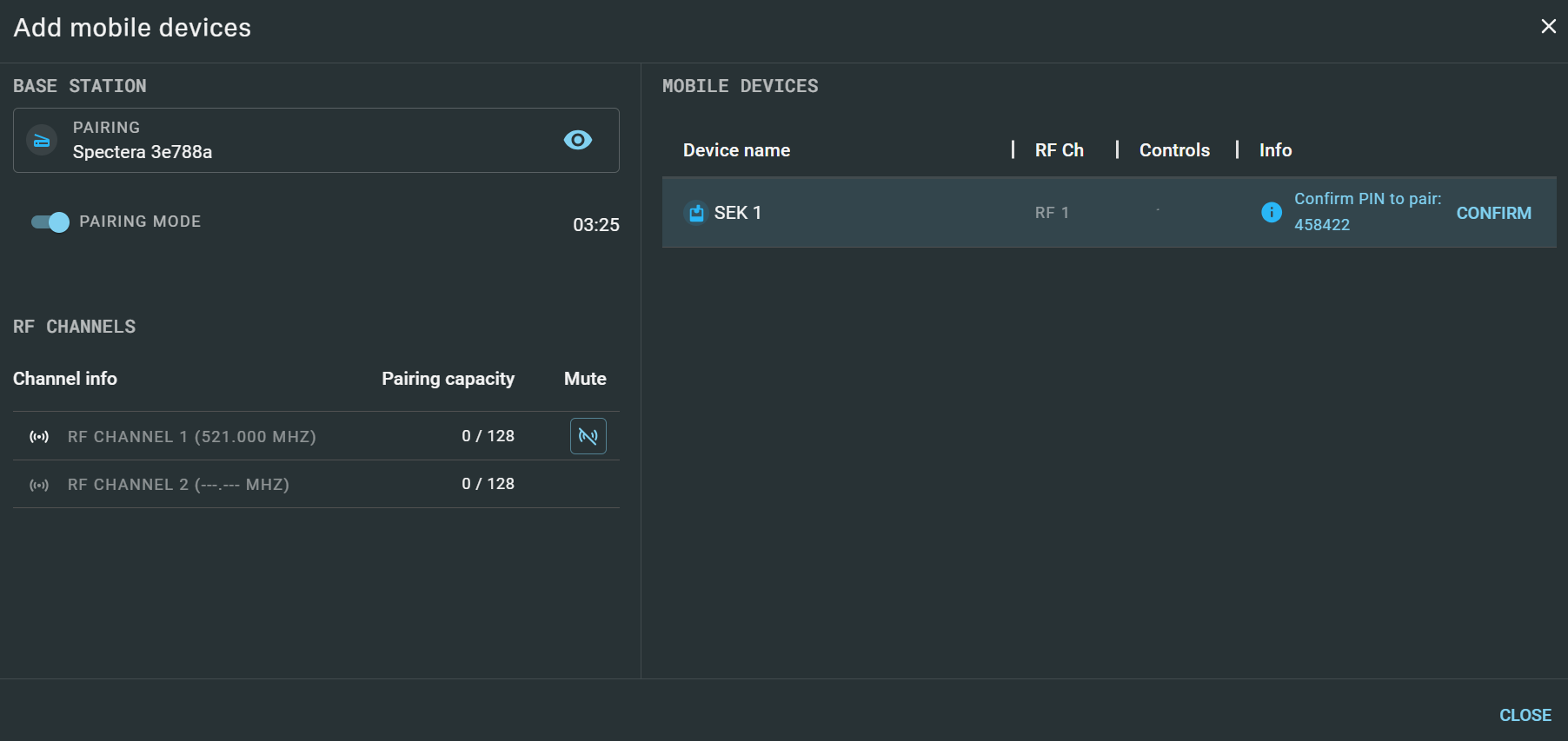
Task: Click the base station device icon
Action: 42,141
